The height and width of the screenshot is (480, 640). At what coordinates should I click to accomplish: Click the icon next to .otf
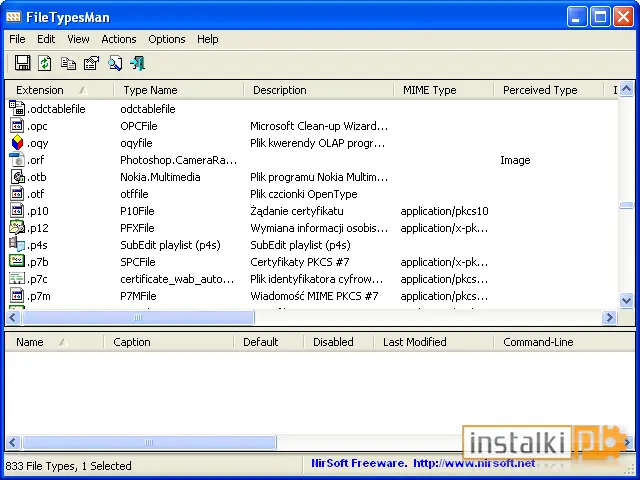[x=17, y=193]
